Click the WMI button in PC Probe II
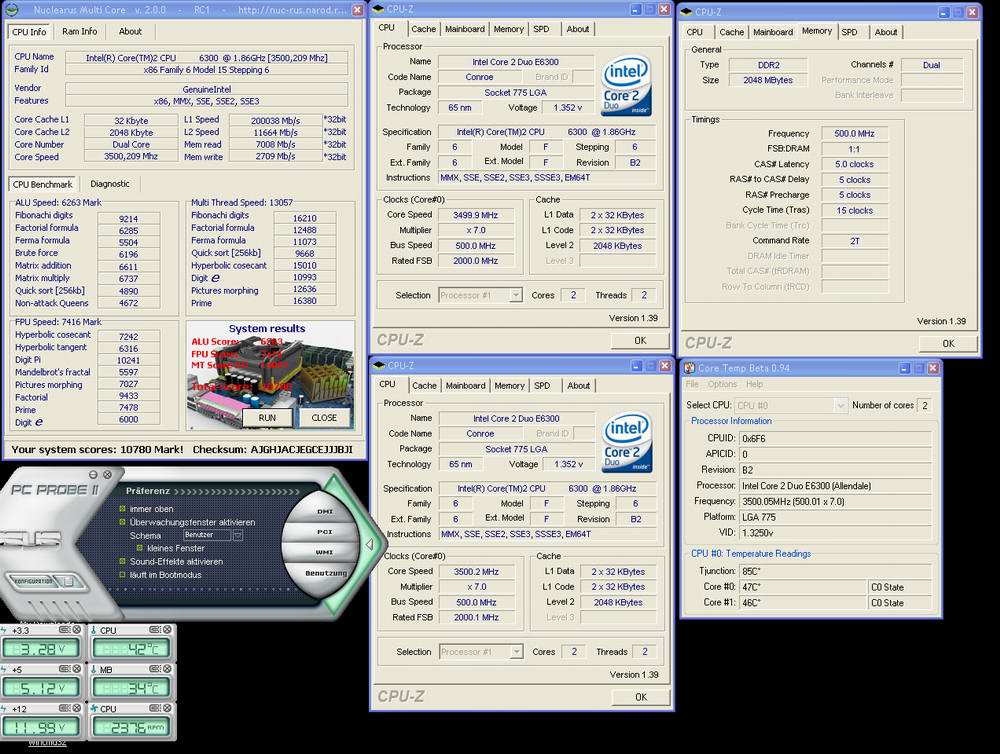Viewport: 1000px width, 754px height. click(324, 552)
